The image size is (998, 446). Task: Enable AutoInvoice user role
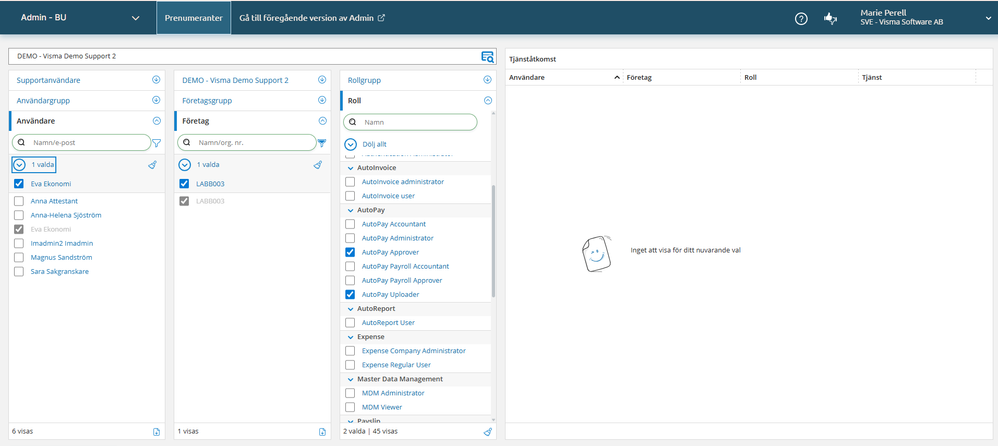[x=349, y=196]
